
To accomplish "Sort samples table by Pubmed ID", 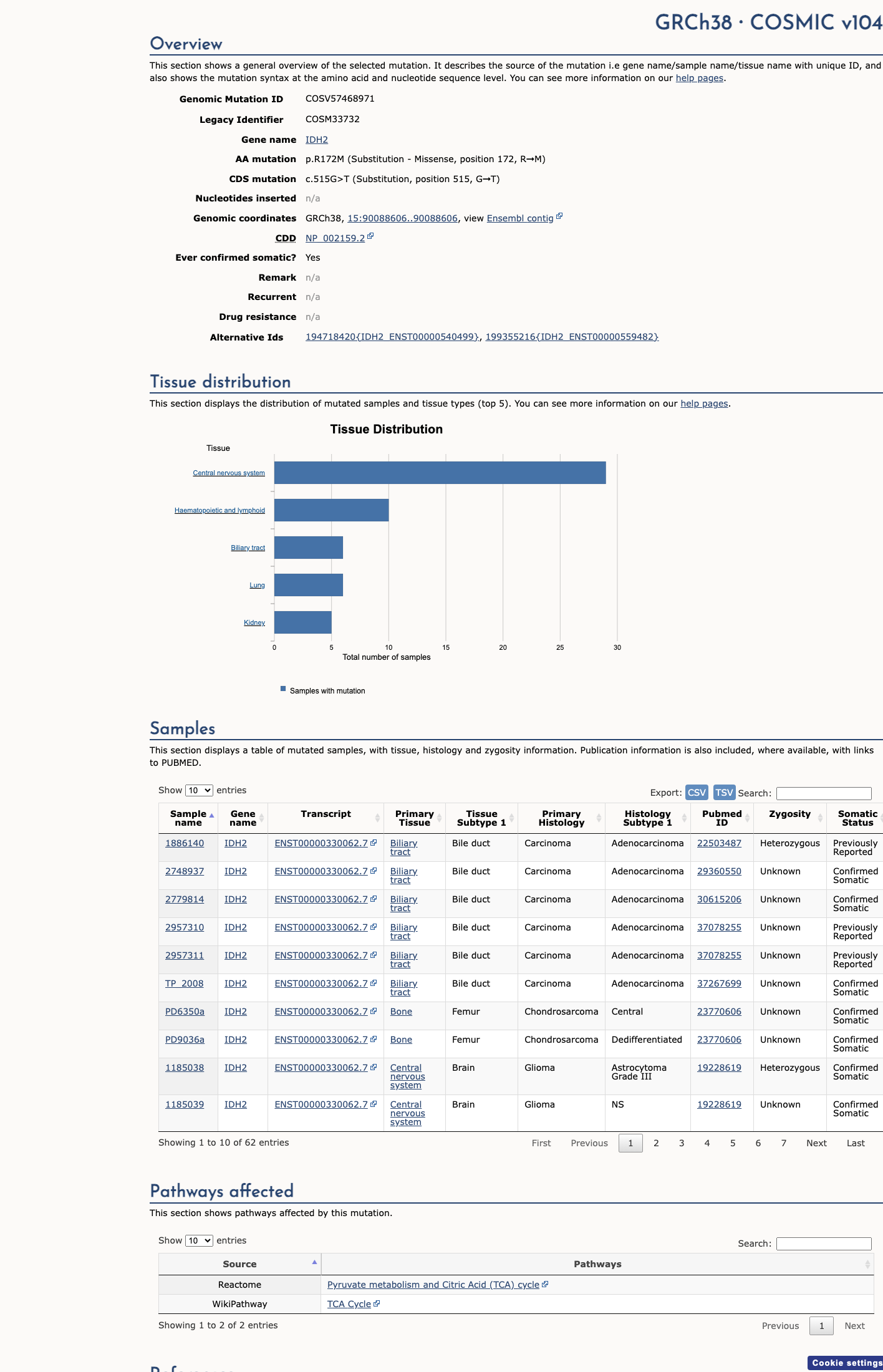I will pyautogui.click(x=747, y=818).
